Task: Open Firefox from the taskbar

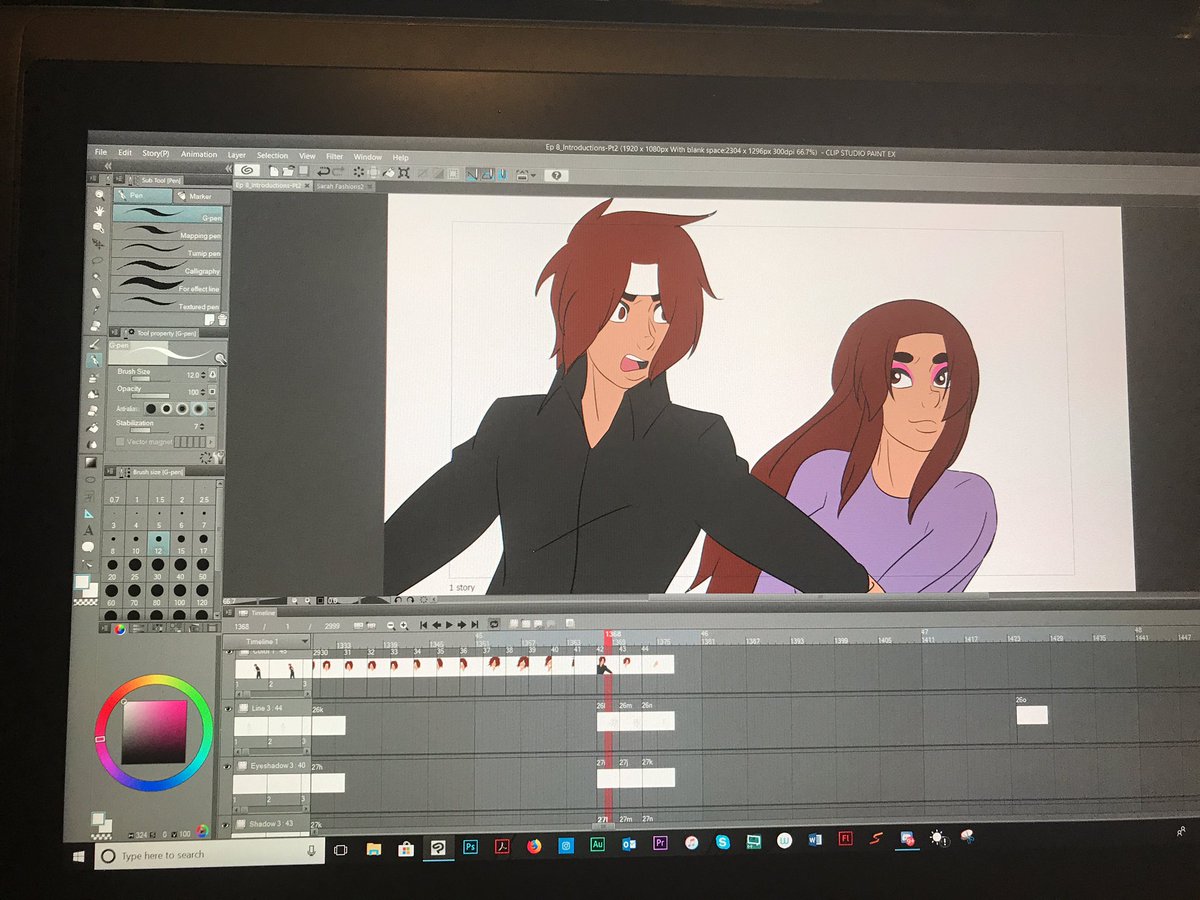Action: 534,846
